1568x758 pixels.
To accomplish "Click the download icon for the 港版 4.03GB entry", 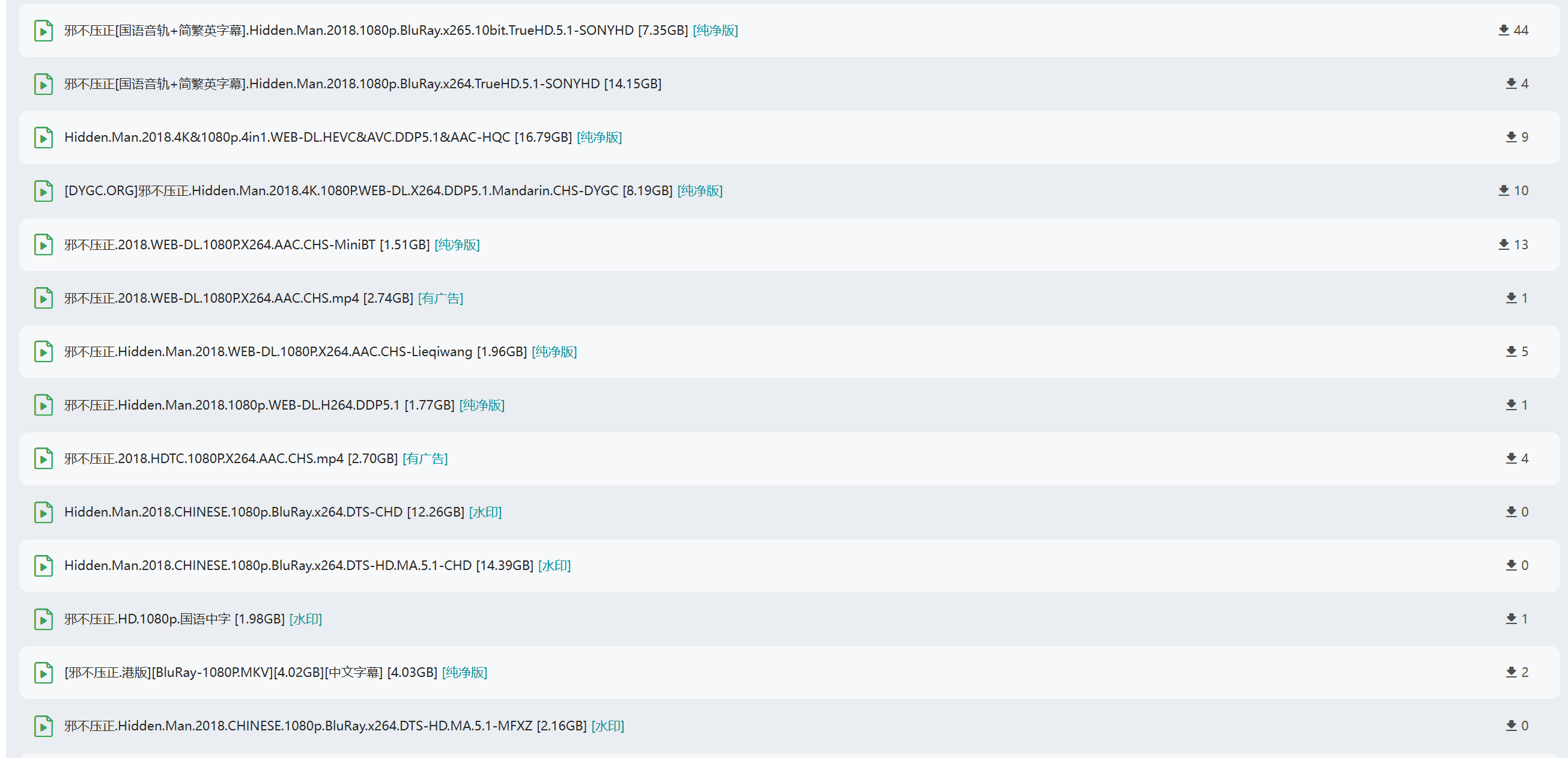I will pos(1511,672).
